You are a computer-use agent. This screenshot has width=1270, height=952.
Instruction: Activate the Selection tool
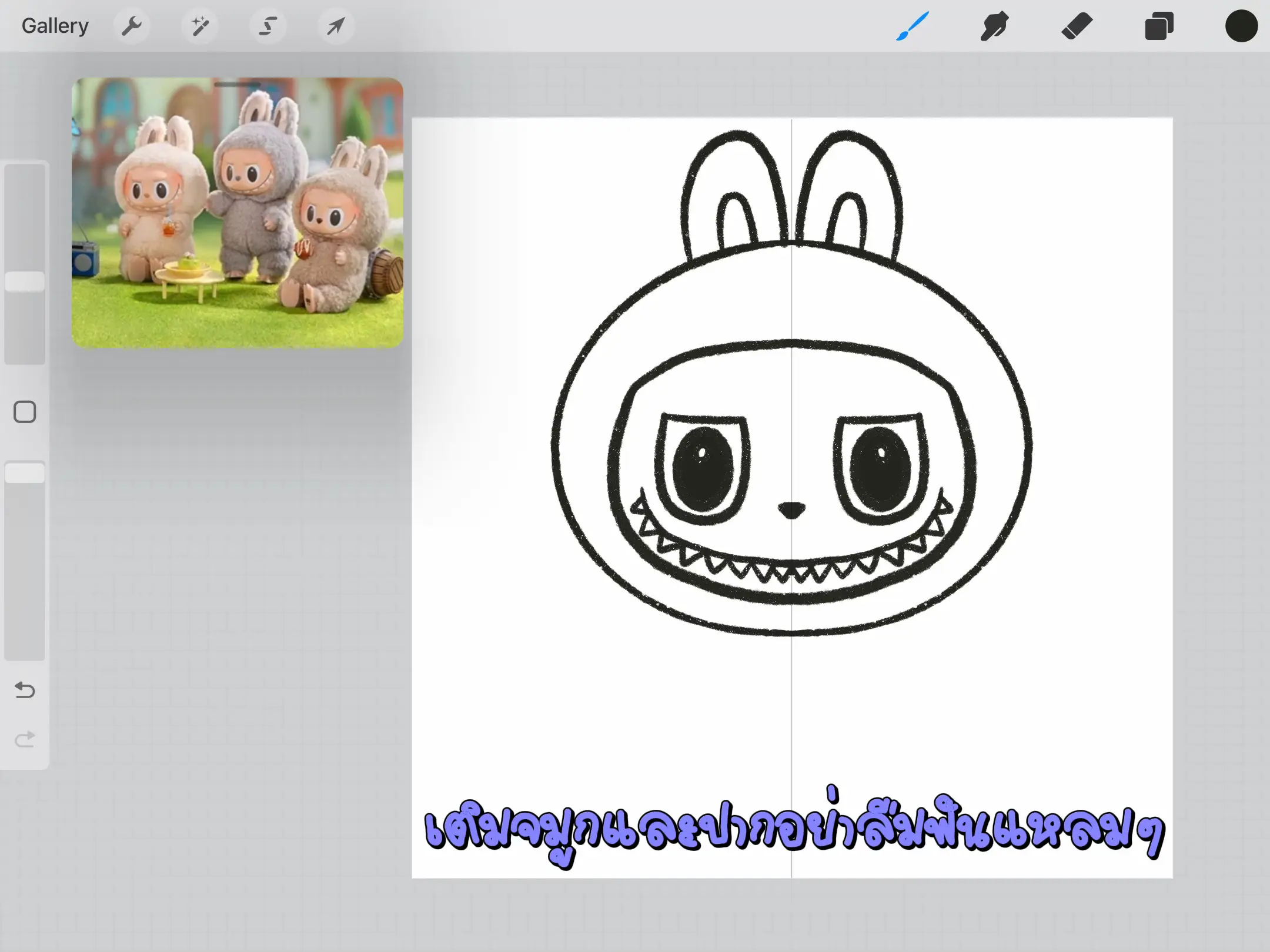pos(268,26)
